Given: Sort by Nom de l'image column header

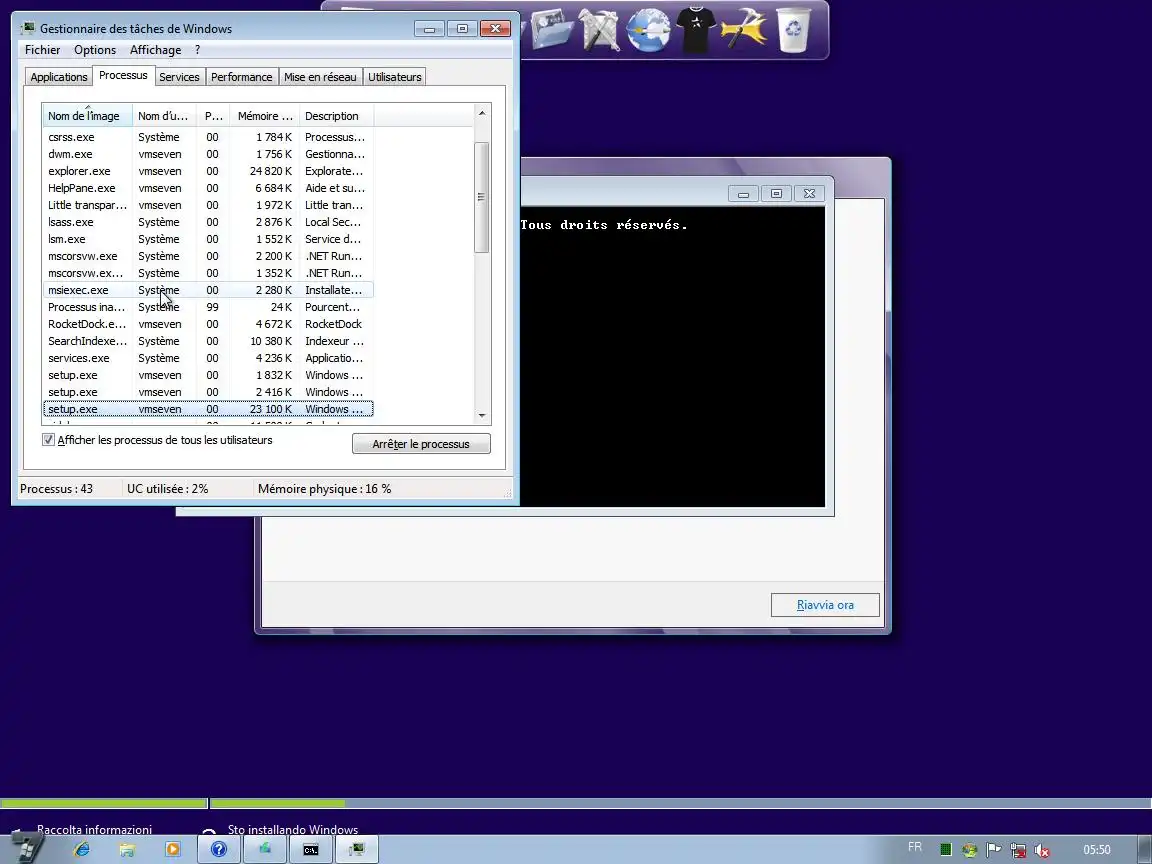Looking at the screenshot, I should point(87,116).
